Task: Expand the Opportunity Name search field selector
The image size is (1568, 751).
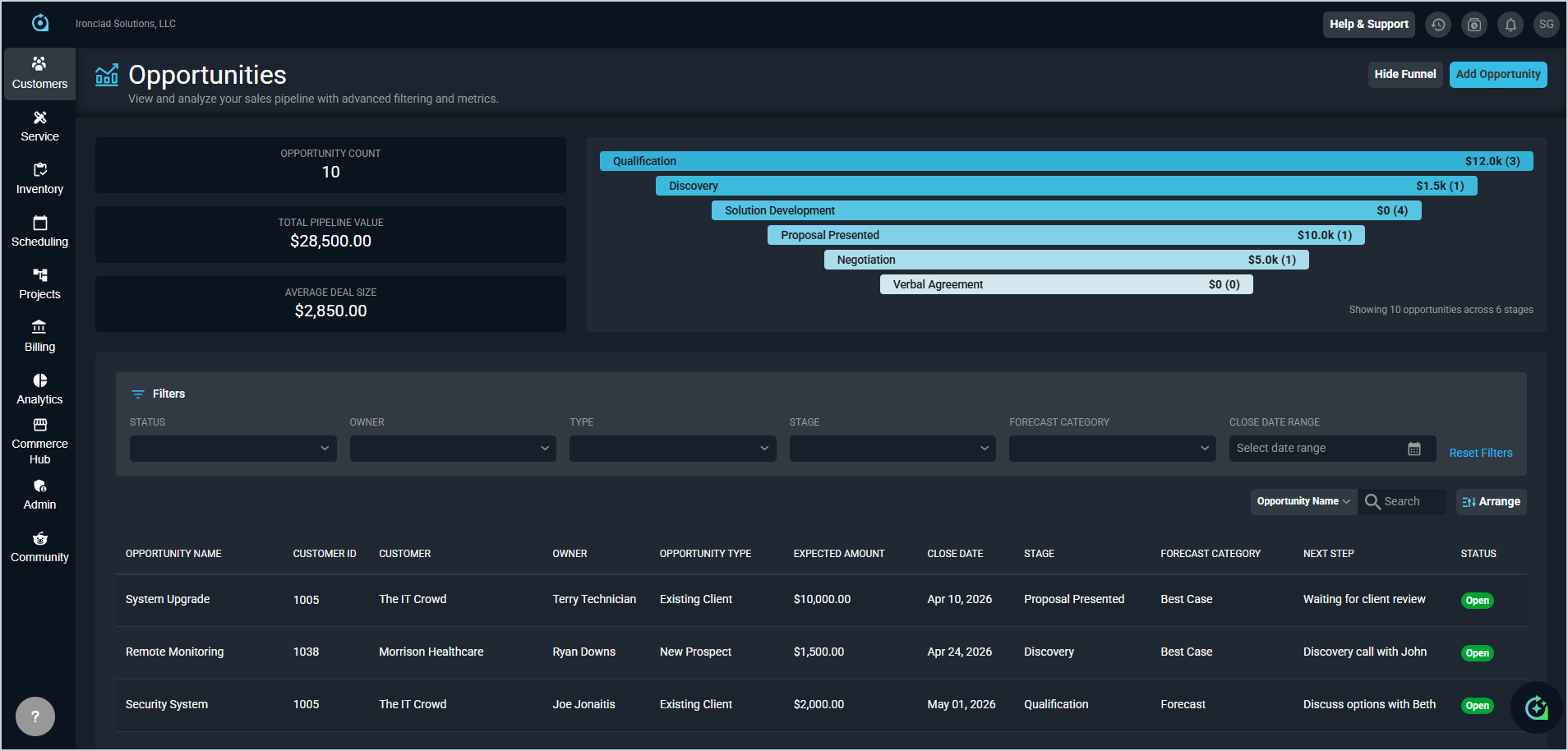Action: (1303, 501)
